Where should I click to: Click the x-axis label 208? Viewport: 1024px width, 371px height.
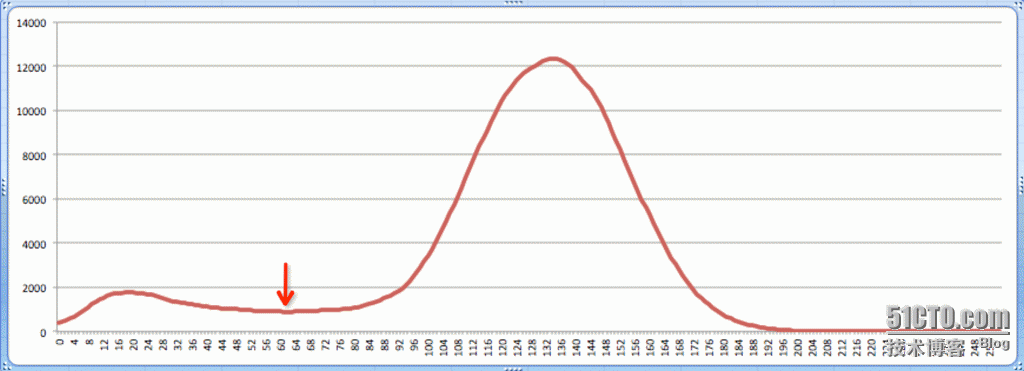(827, 346)
